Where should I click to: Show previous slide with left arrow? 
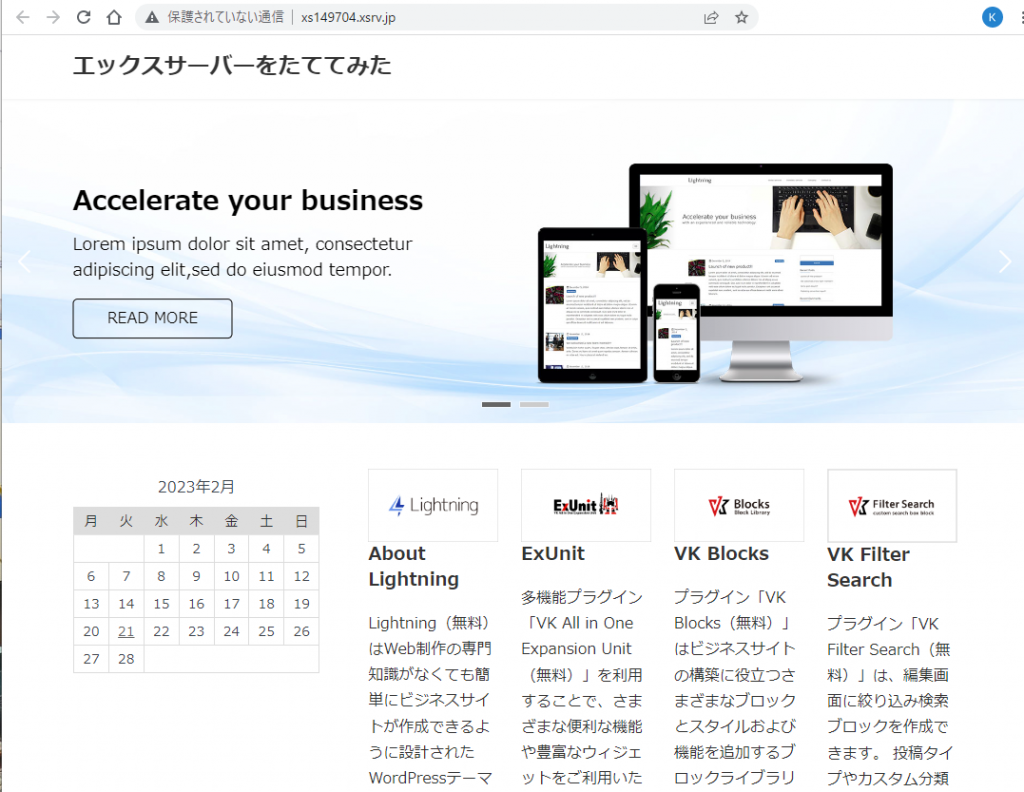click(x=25, y=262)
